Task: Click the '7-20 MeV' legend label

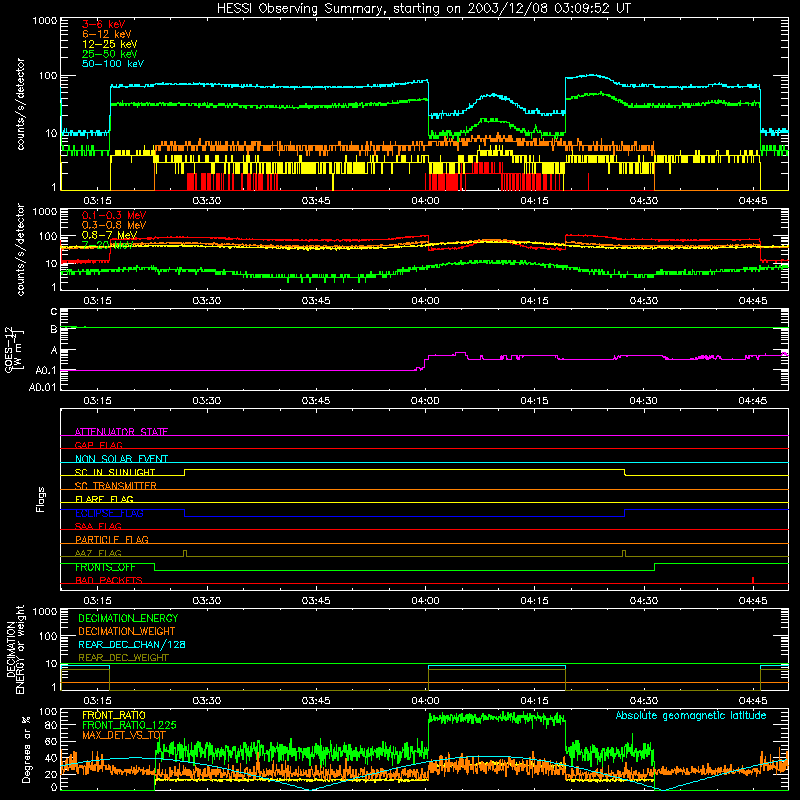Action: pyautogui.click(x=107, y=245)
